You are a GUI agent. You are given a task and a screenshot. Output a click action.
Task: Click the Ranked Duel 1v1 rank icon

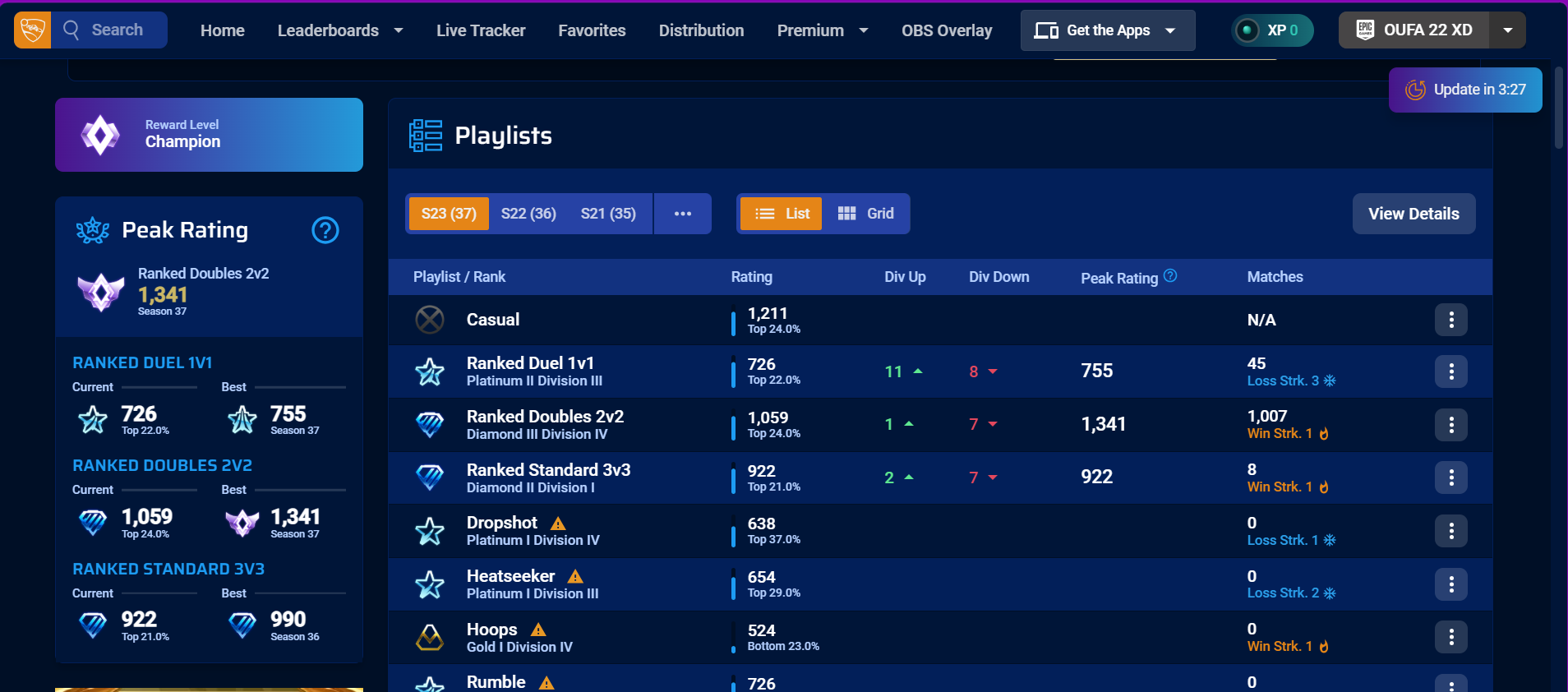coord(430,371)
